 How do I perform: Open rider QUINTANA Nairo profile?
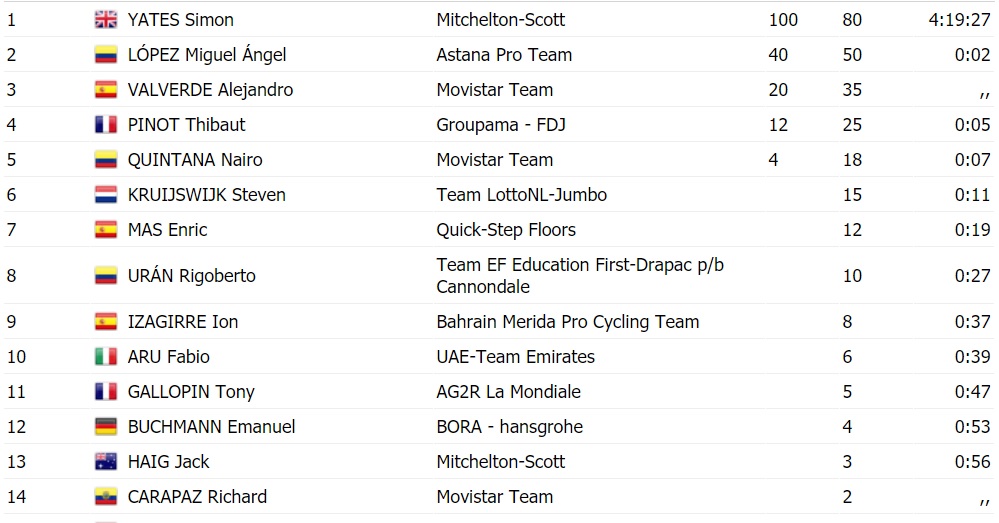point(195,160)
